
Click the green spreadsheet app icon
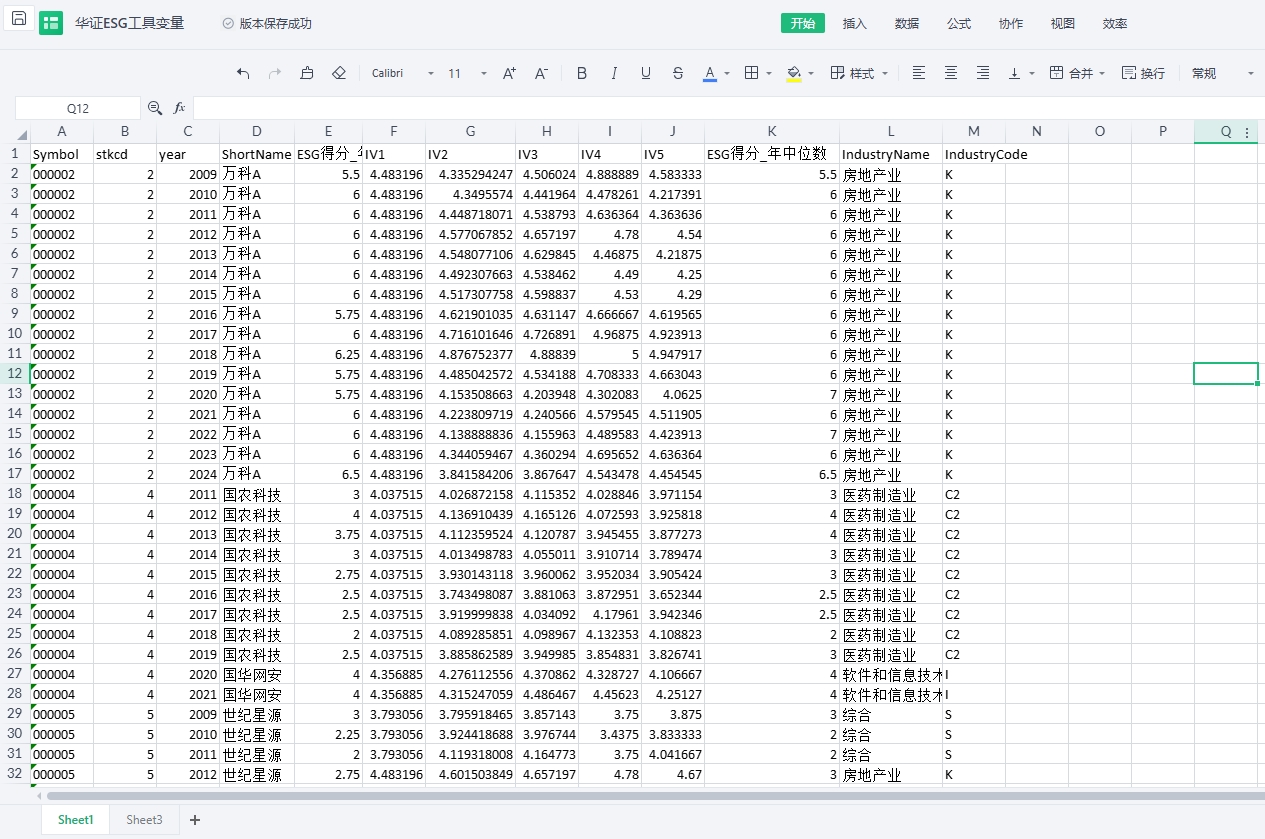tap(51, 23)
